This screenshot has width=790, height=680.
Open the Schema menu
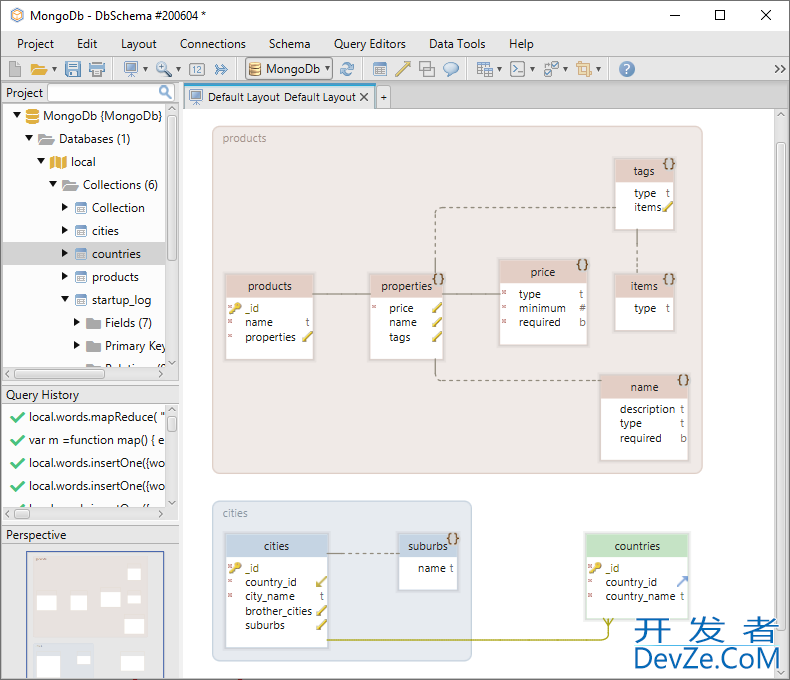coord(289,44)
